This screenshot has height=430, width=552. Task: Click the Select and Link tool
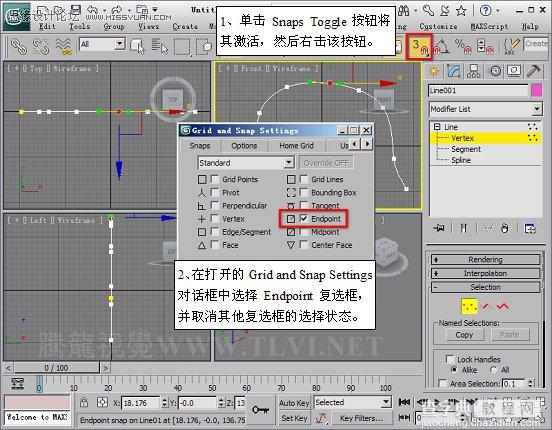(19, 46)
